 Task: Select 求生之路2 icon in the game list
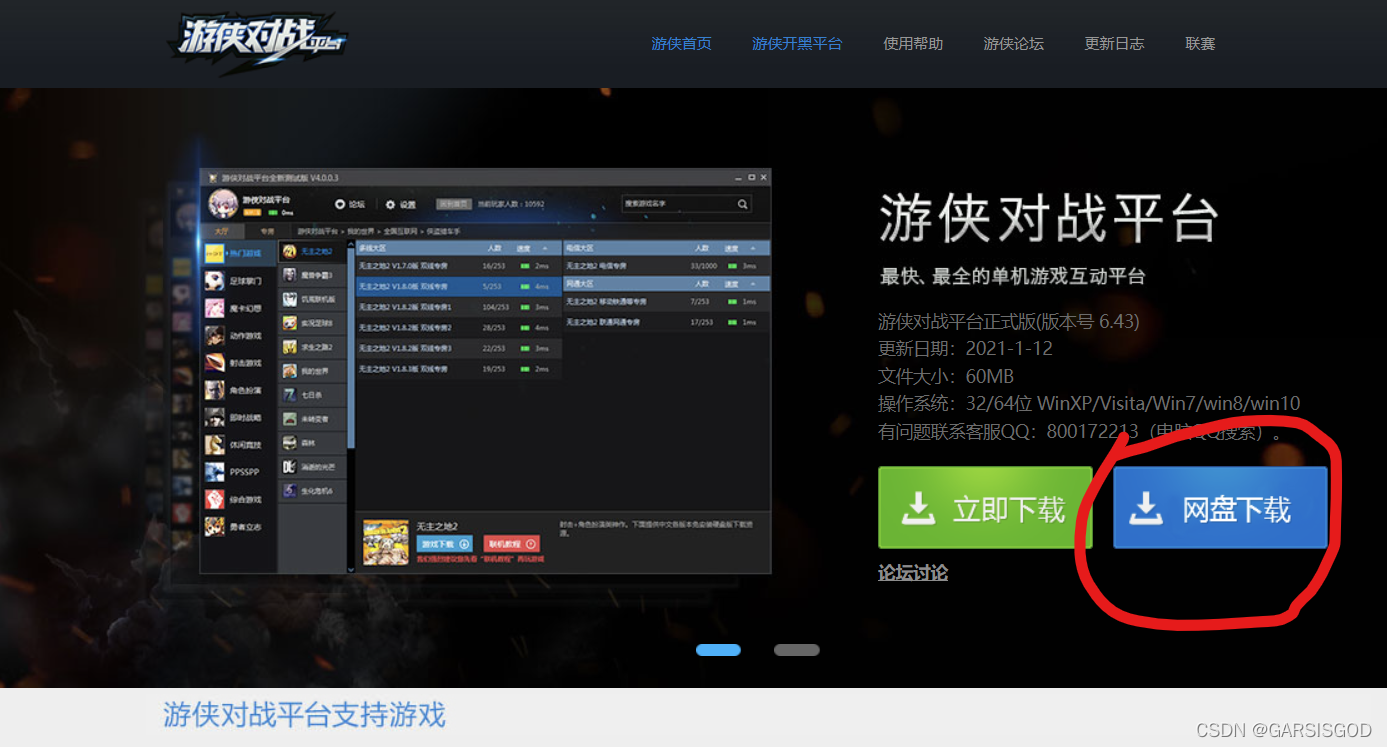point(290,347)
